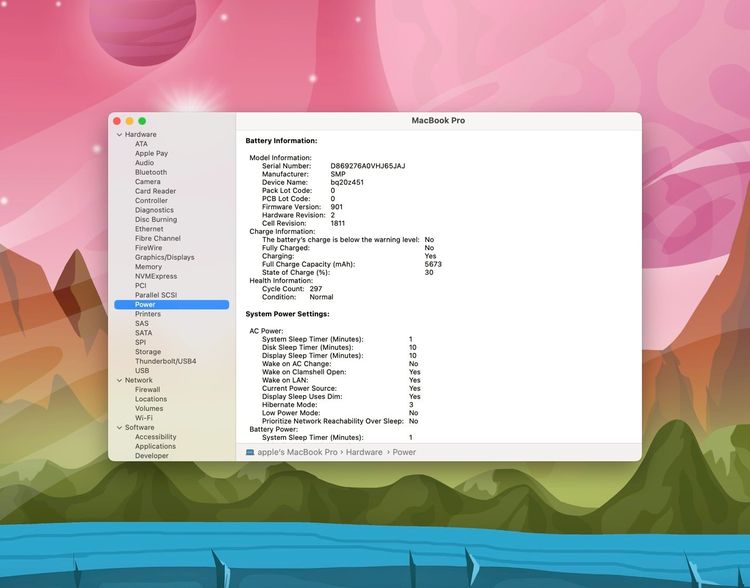Select FireWire in the sidebar

pyautogui.click(x=148, y=248)
